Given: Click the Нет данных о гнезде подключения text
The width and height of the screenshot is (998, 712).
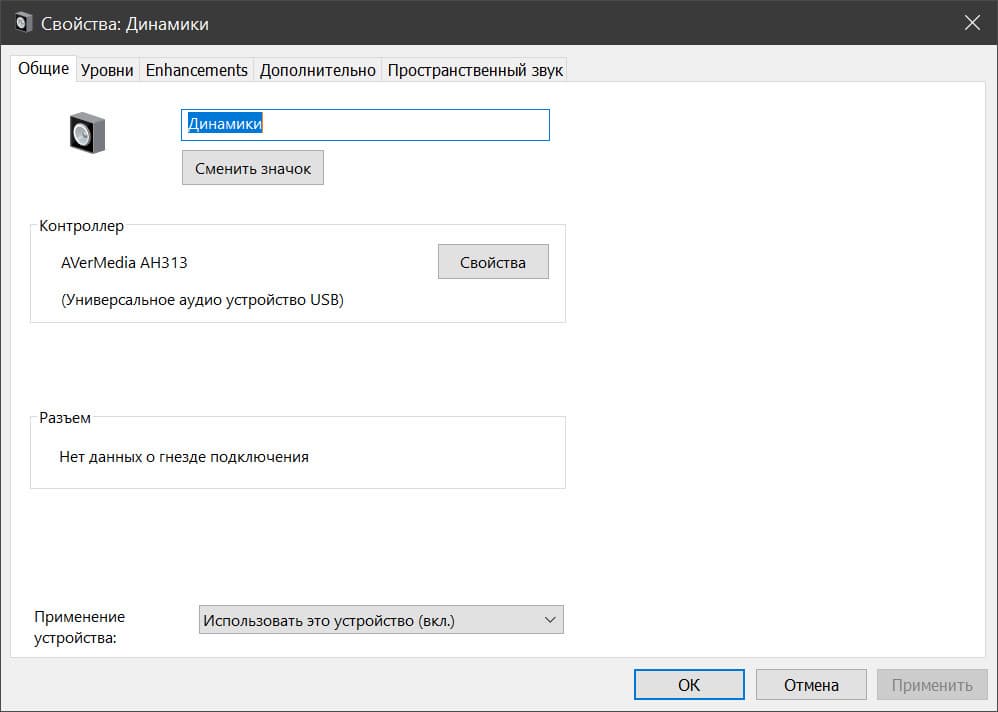Looking at the screenshot, I should 184,457.
